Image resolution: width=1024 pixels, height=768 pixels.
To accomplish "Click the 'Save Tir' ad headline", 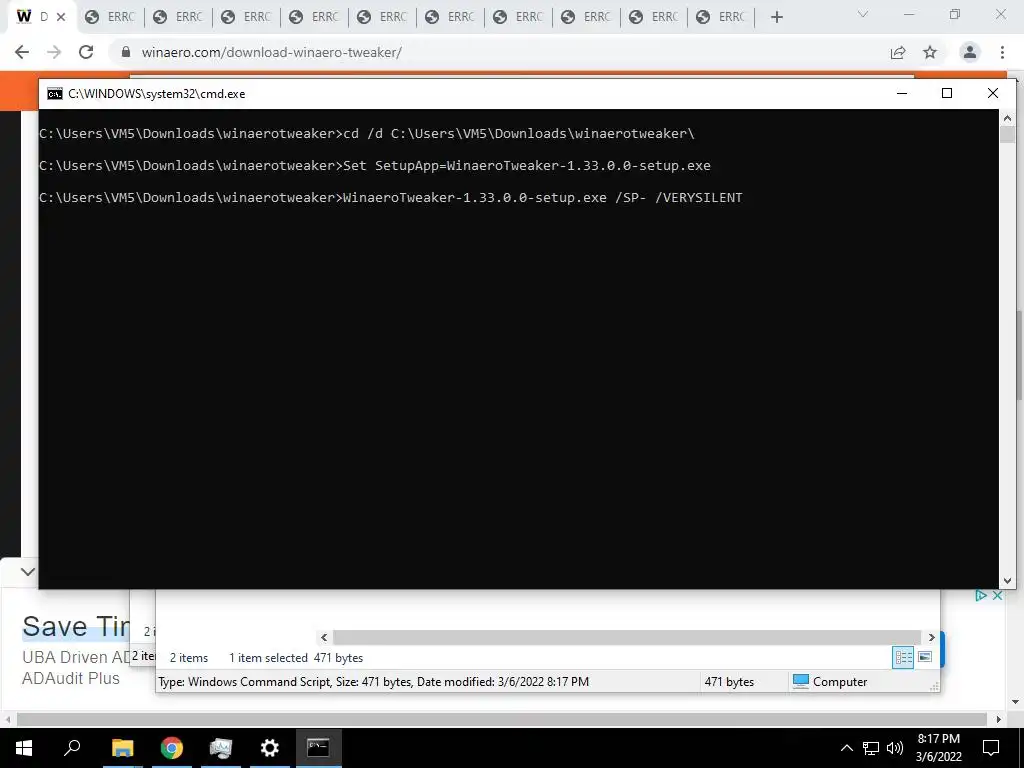I will [76, 627].
